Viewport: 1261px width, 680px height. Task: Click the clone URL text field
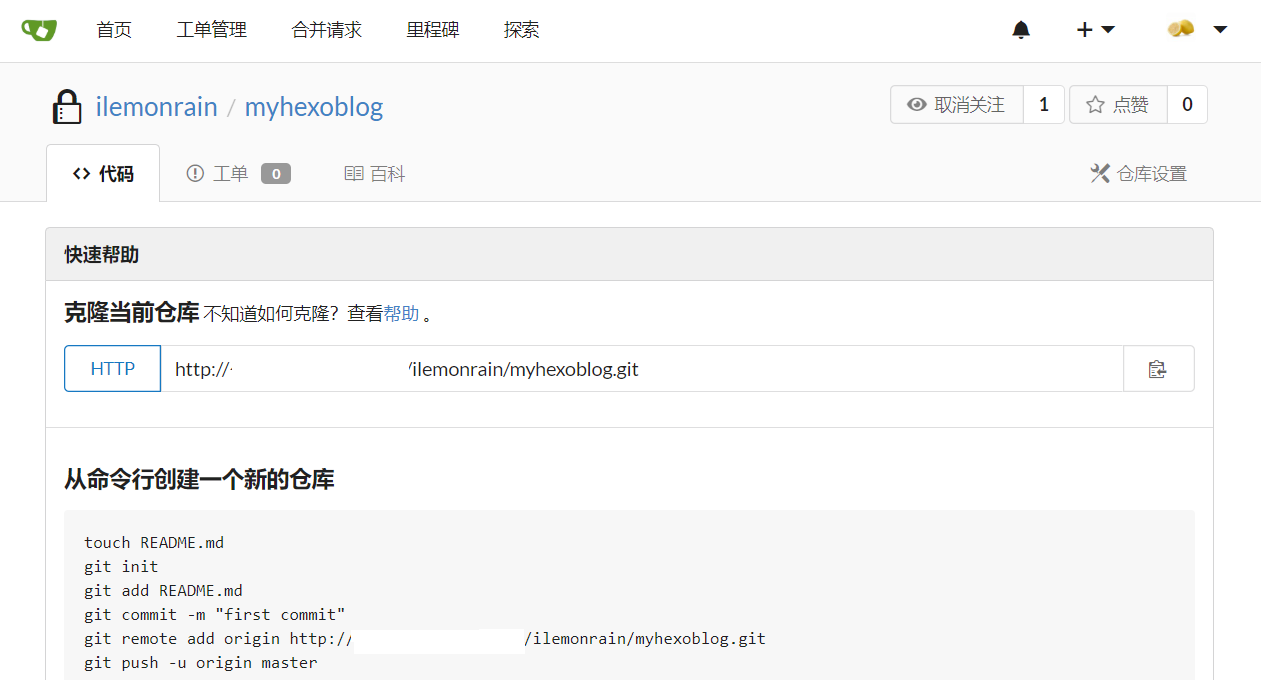pyautogui.click(x=642, y=369)
